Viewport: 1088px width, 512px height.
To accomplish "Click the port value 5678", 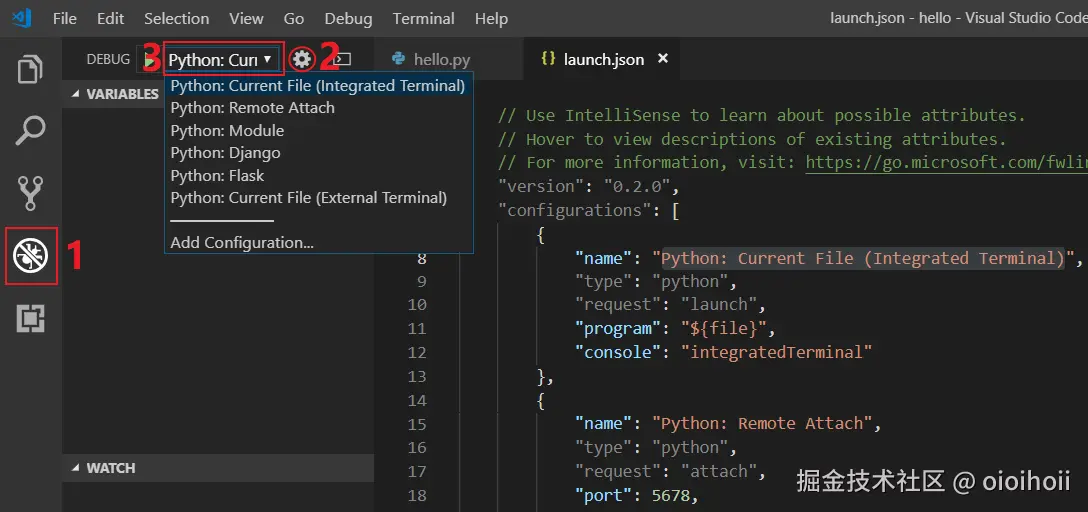I will pos(670,496).
